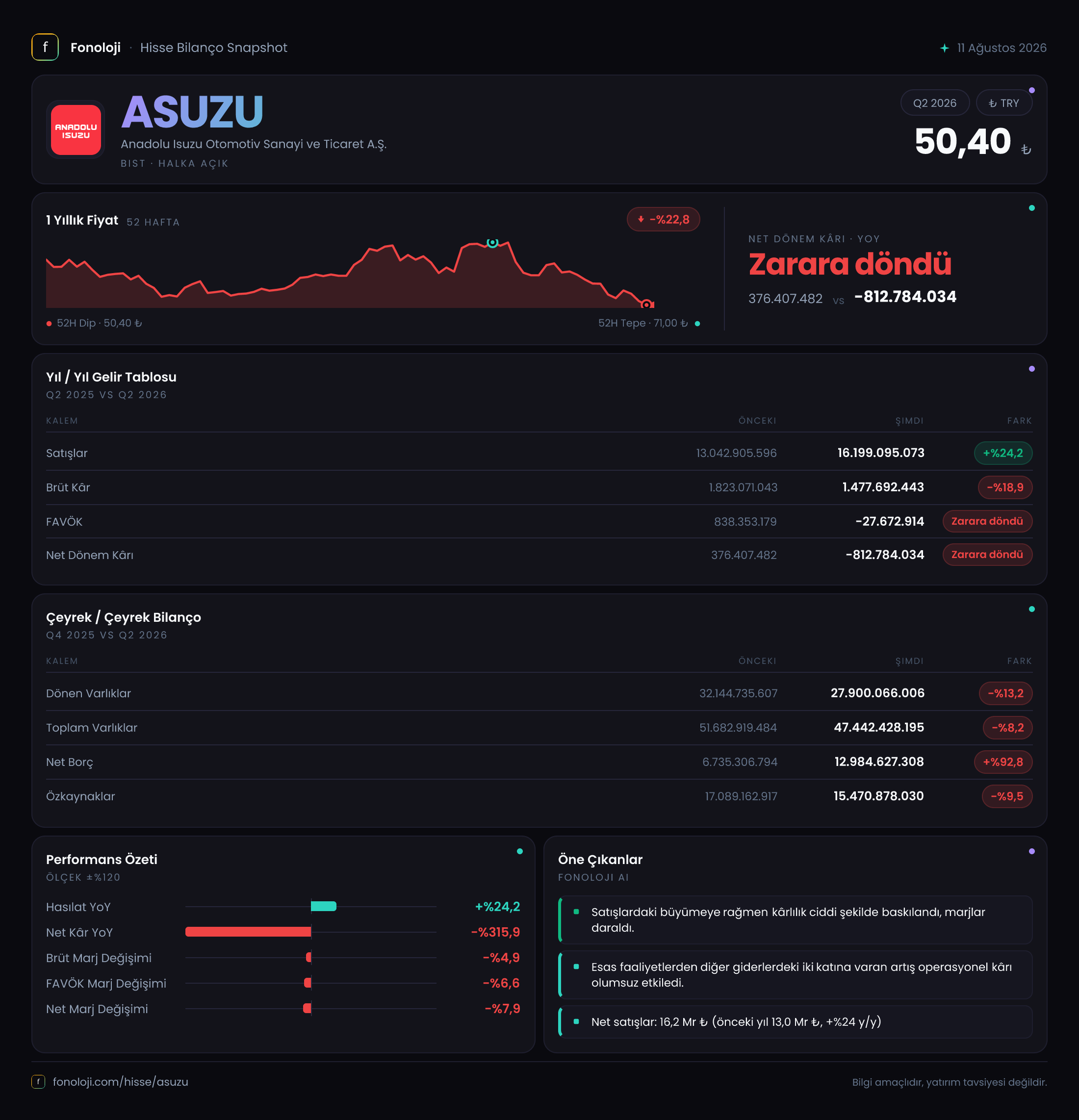Click the ASUZU ticker title
This screenshot has height=1120, width=1079.
[193, 111]
